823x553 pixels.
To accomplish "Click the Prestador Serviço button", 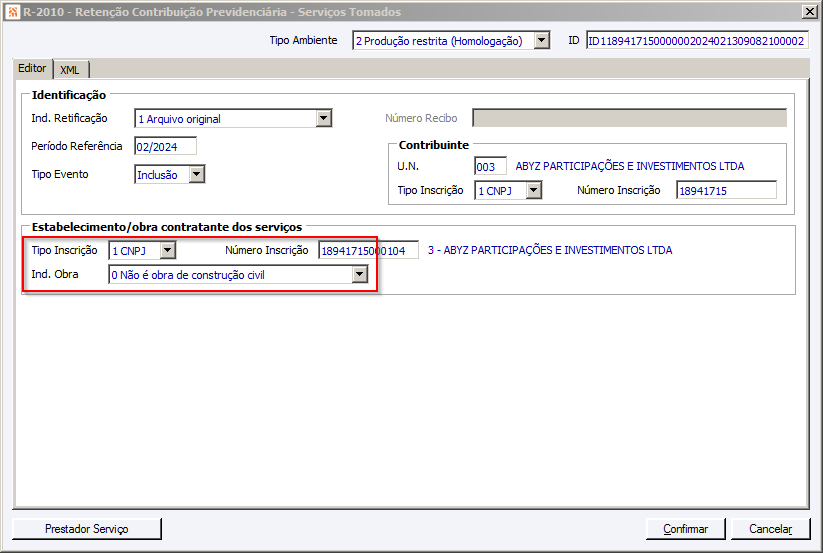I will tap(87, 529).
